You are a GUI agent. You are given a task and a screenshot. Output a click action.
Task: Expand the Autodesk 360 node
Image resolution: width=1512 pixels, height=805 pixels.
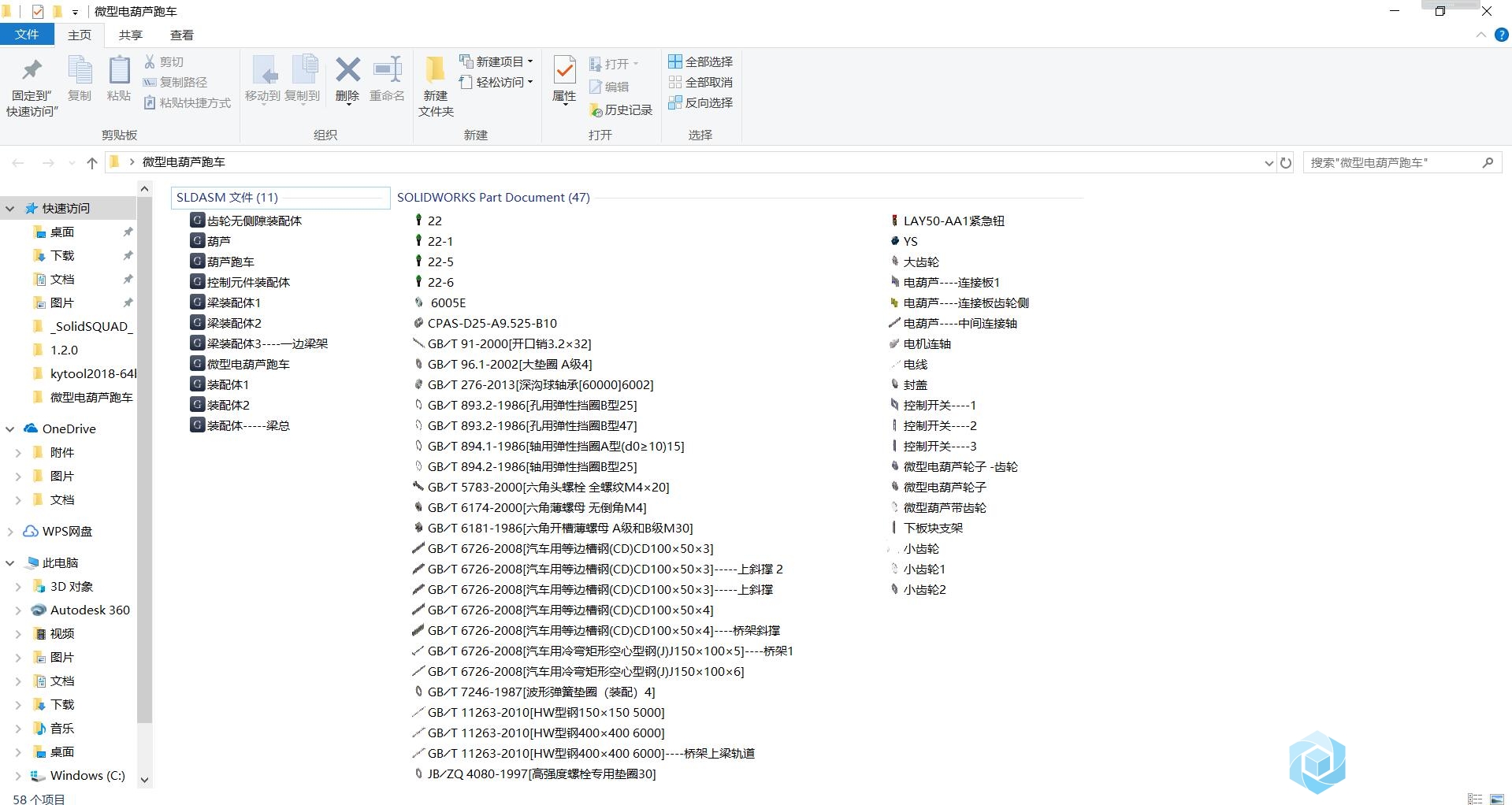click(x=18, y=610)
